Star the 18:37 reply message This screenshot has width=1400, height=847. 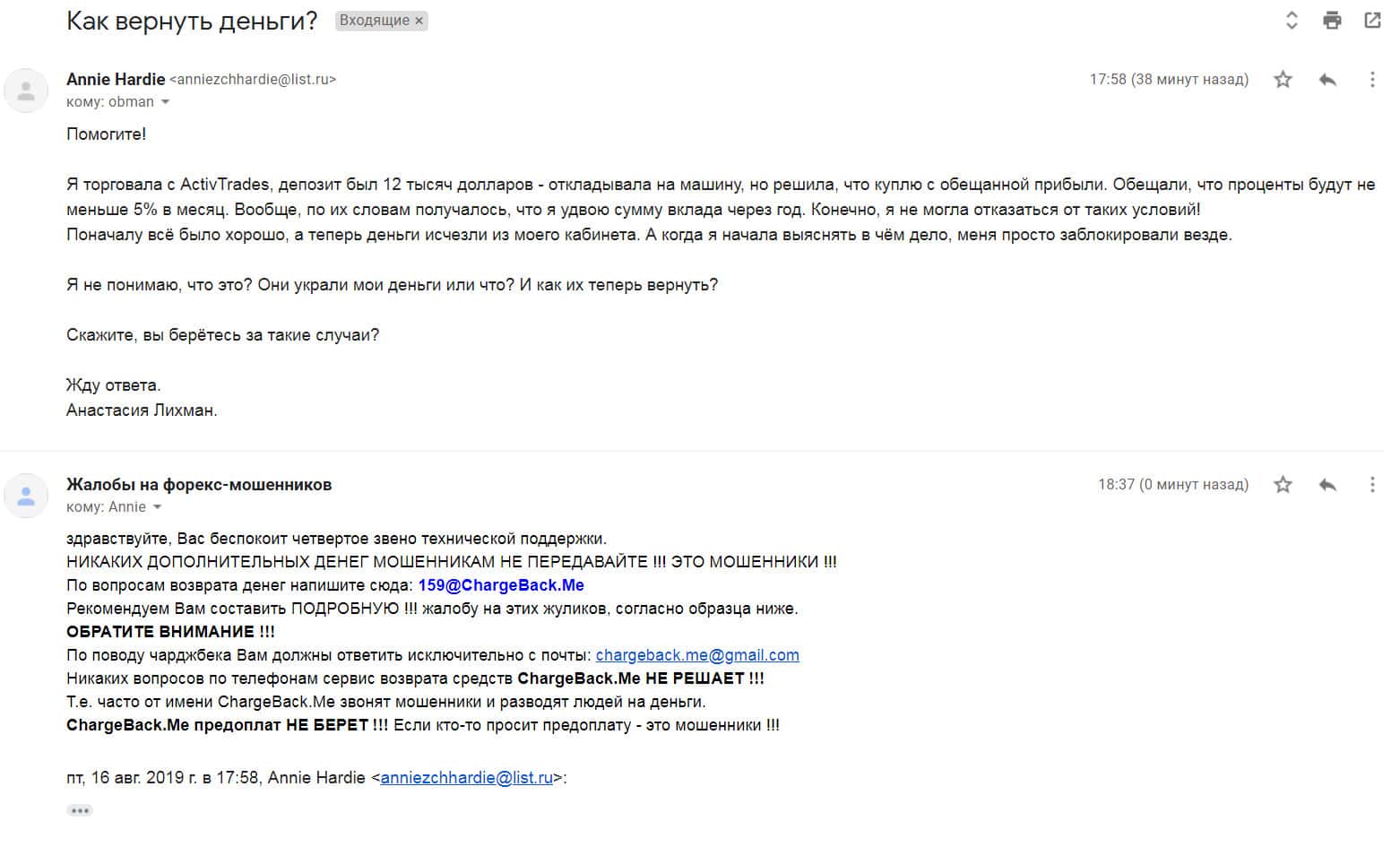click(x=1283, y=485)
